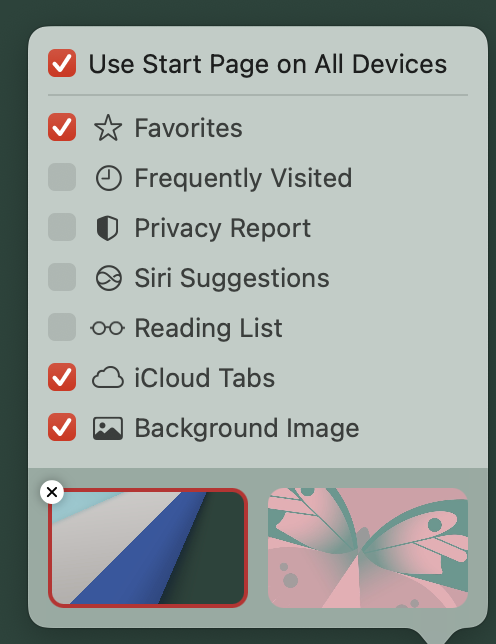
Task: Click the Frequently Visited clock icon
Action: (108, 178)
